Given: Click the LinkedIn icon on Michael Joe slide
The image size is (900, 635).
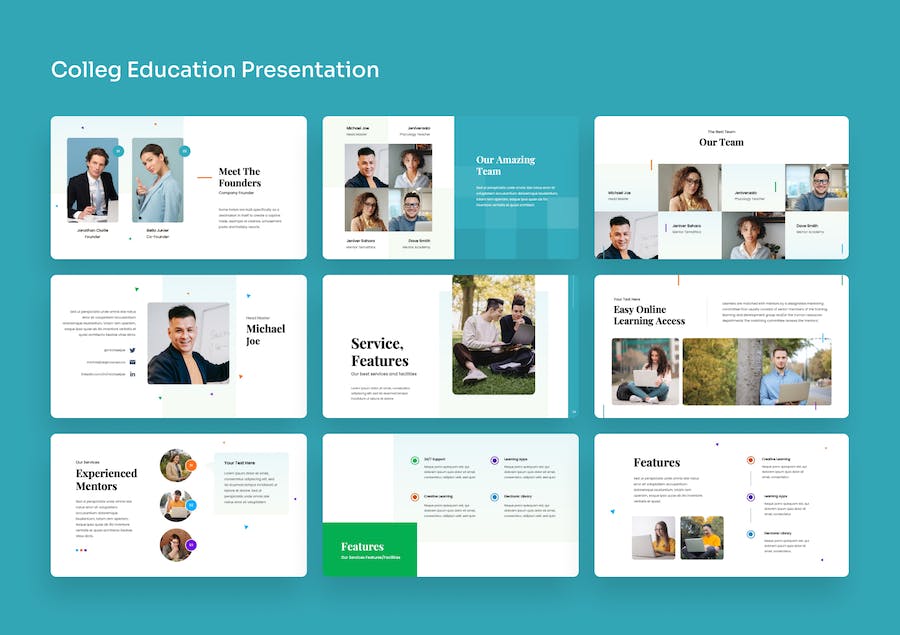Looking at the screenshot, I should click(x=133, y=374).
